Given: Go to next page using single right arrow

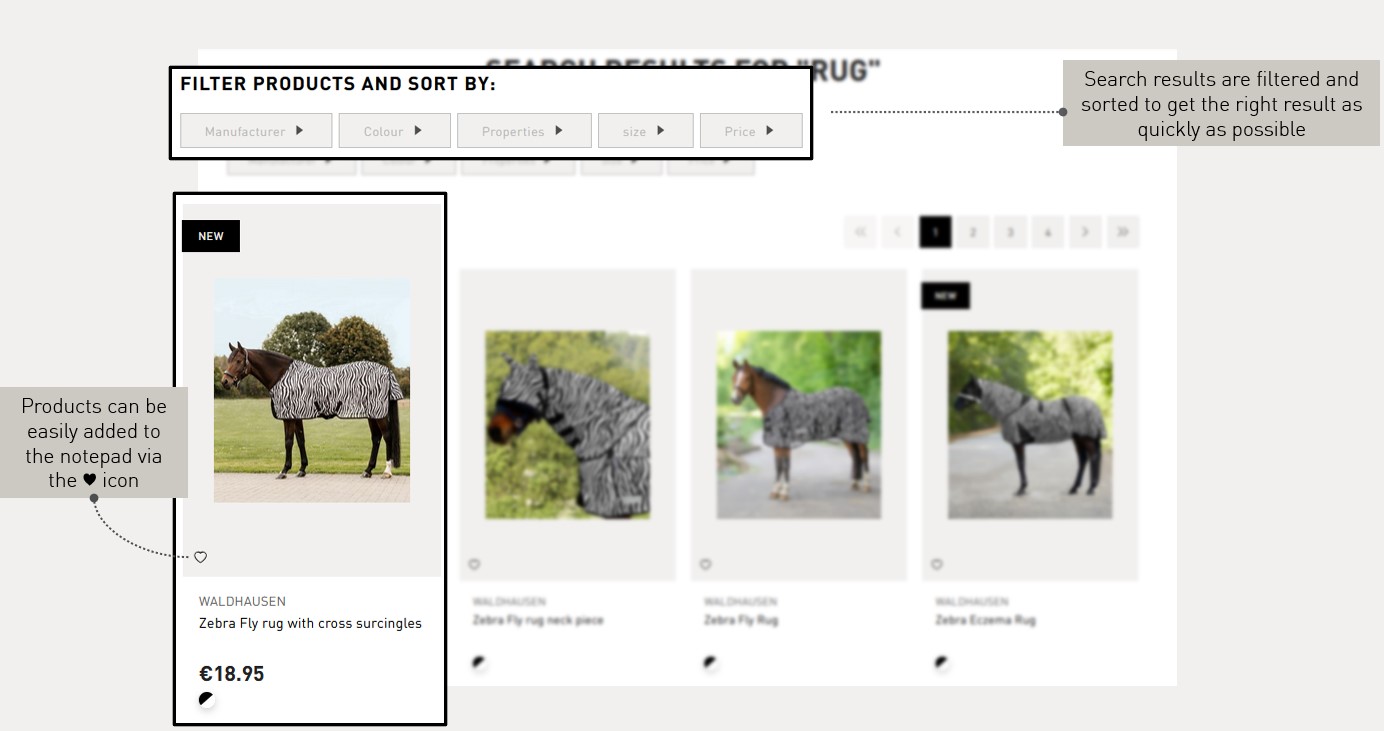Looking at the screenshot, I should (1085, 232).
